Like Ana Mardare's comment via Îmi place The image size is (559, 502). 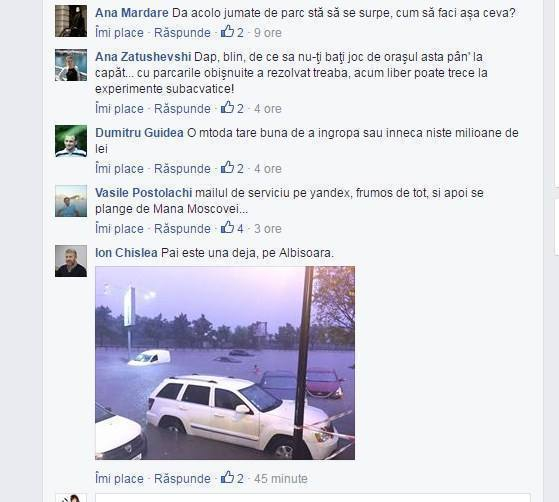click(x=119, y=33)
